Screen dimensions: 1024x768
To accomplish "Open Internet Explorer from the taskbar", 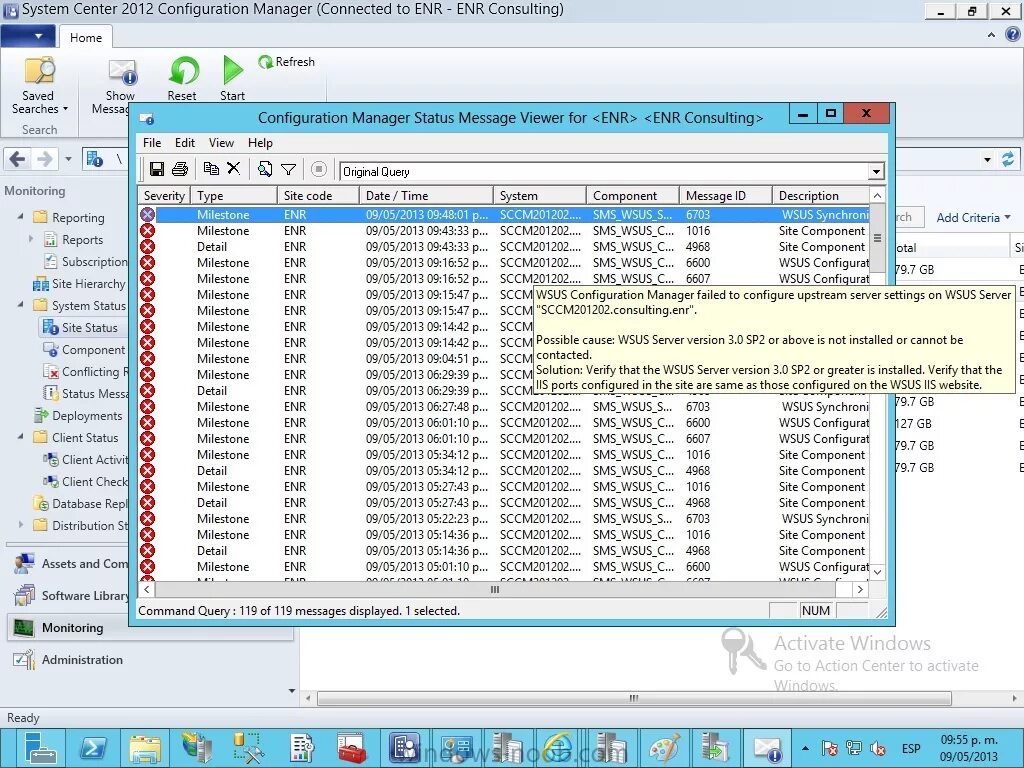I will pos(559,748).
